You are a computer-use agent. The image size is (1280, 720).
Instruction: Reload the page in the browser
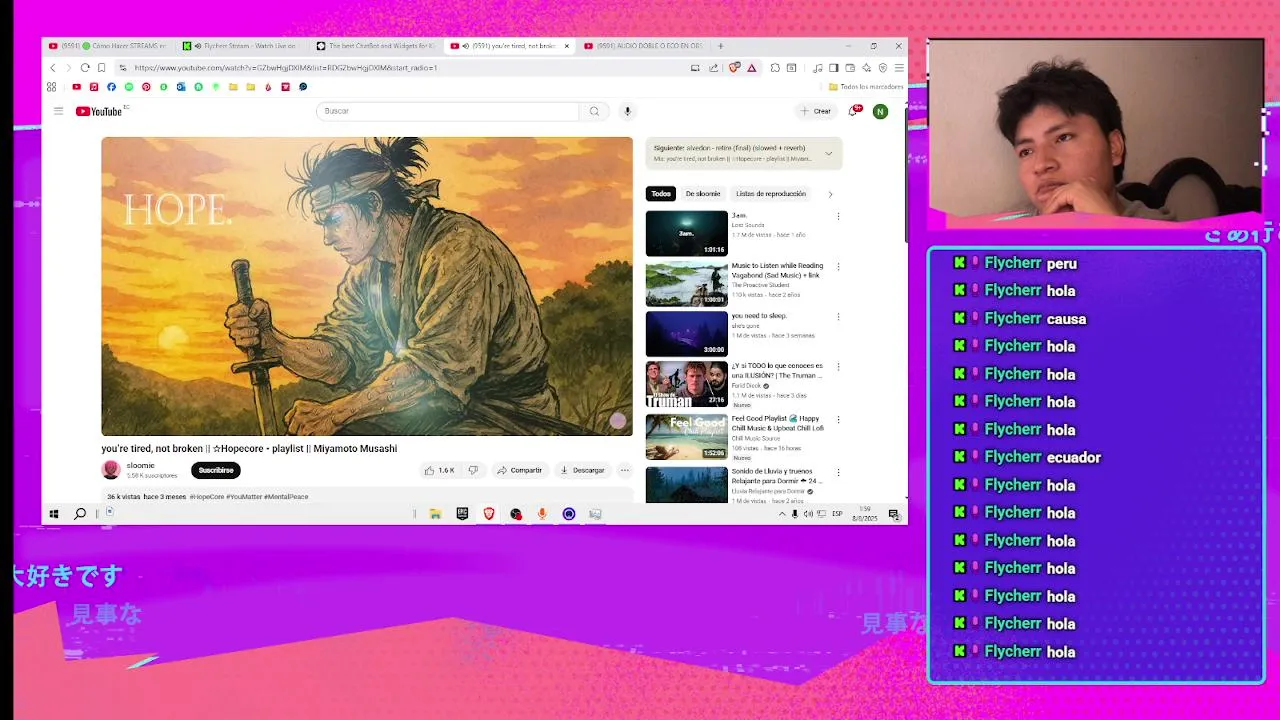85,68
